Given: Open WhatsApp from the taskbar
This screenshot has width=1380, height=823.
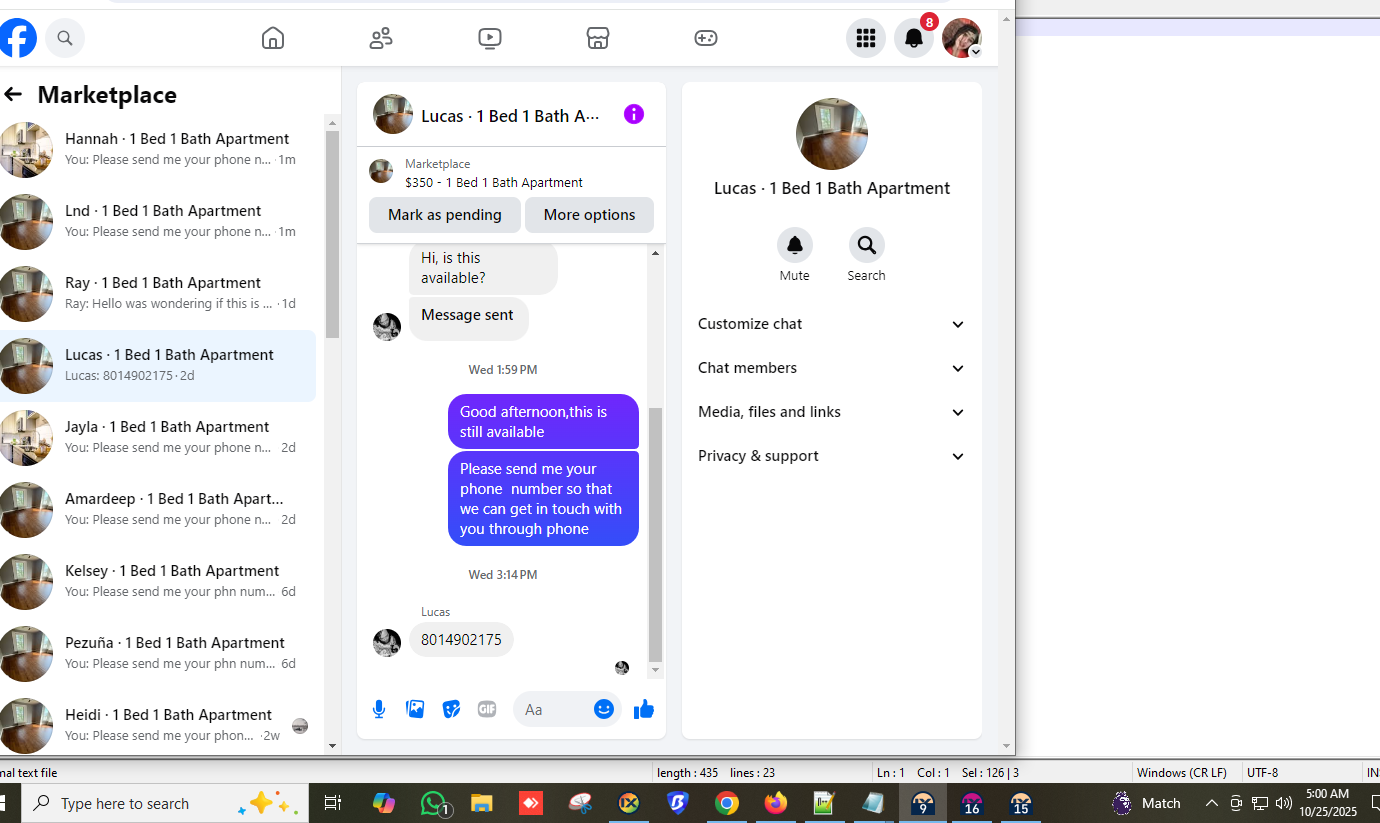Looking at the screenshot, I should [x=434, y=804].
